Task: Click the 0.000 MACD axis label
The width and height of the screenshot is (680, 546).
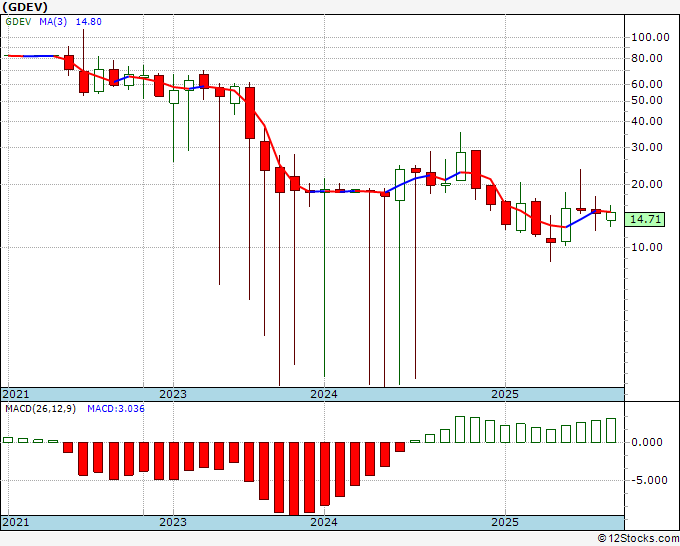Action: (x=647, y=442)
